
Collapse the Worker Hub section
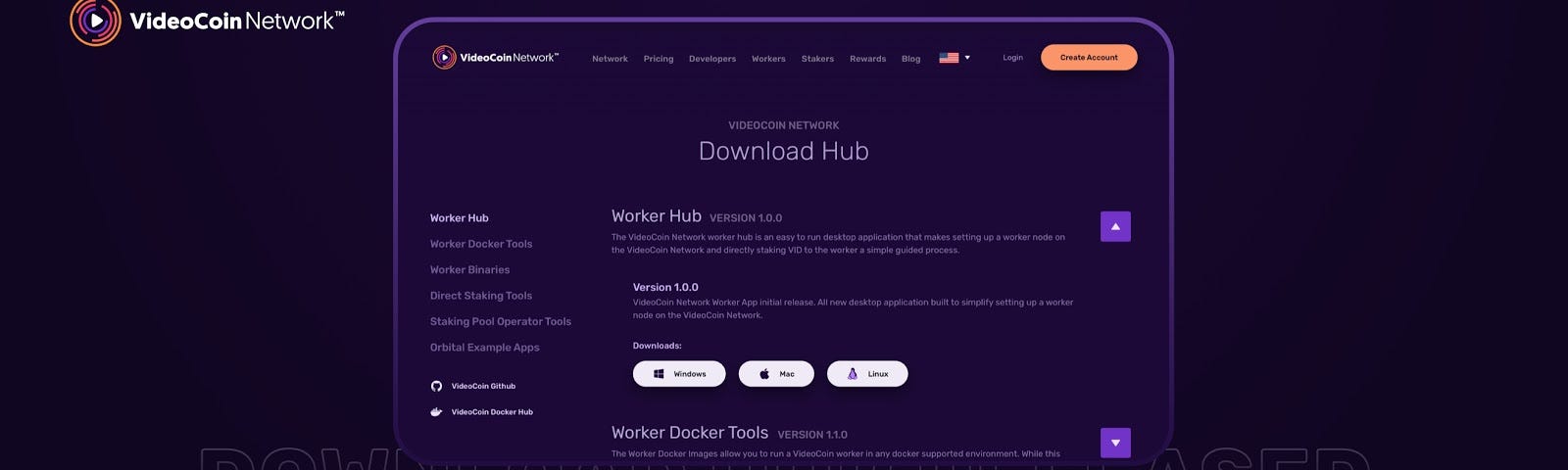click(x=1115, y=226)
